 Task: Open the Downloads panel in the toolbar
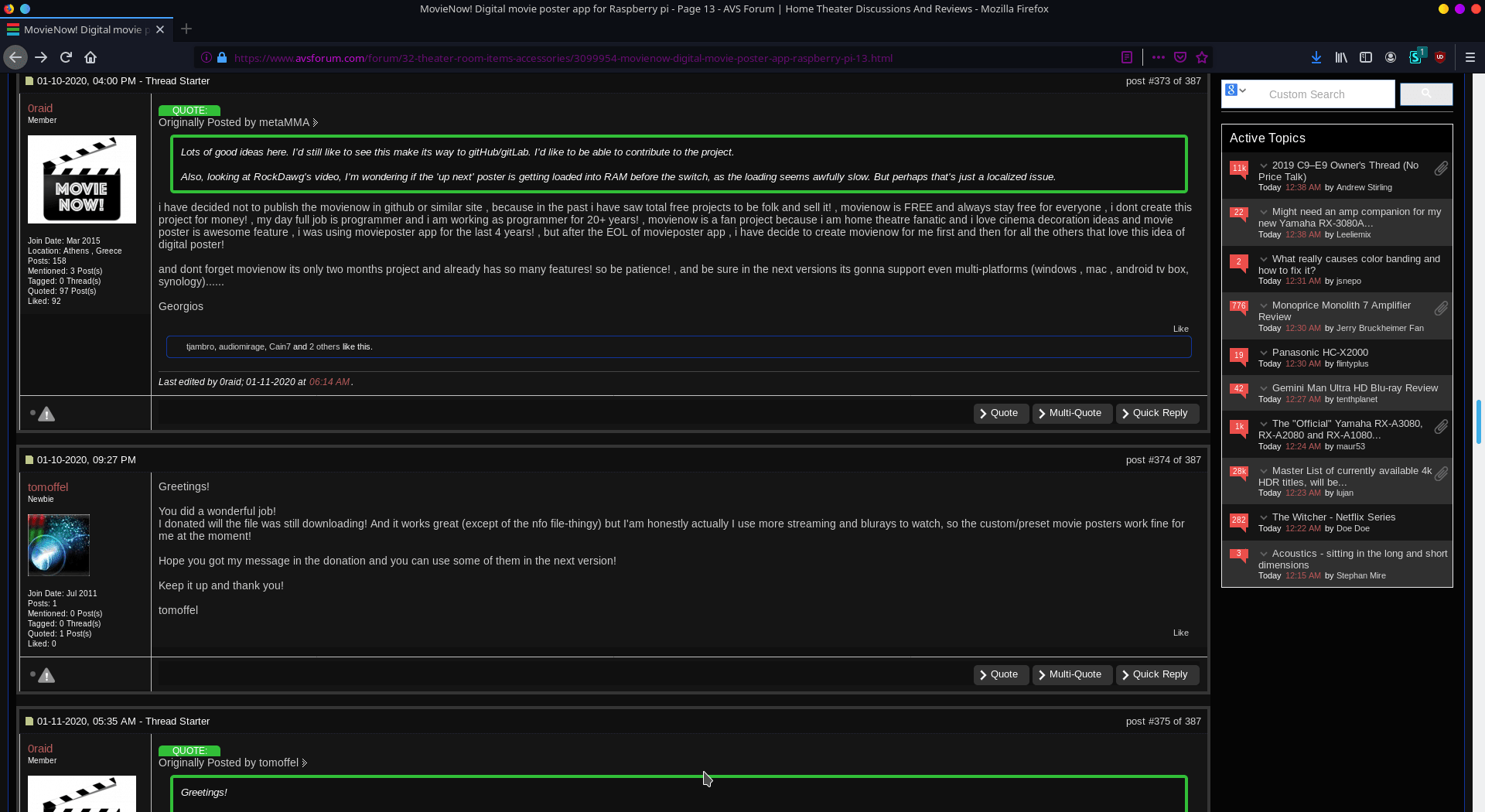[x=1316, y=57]
